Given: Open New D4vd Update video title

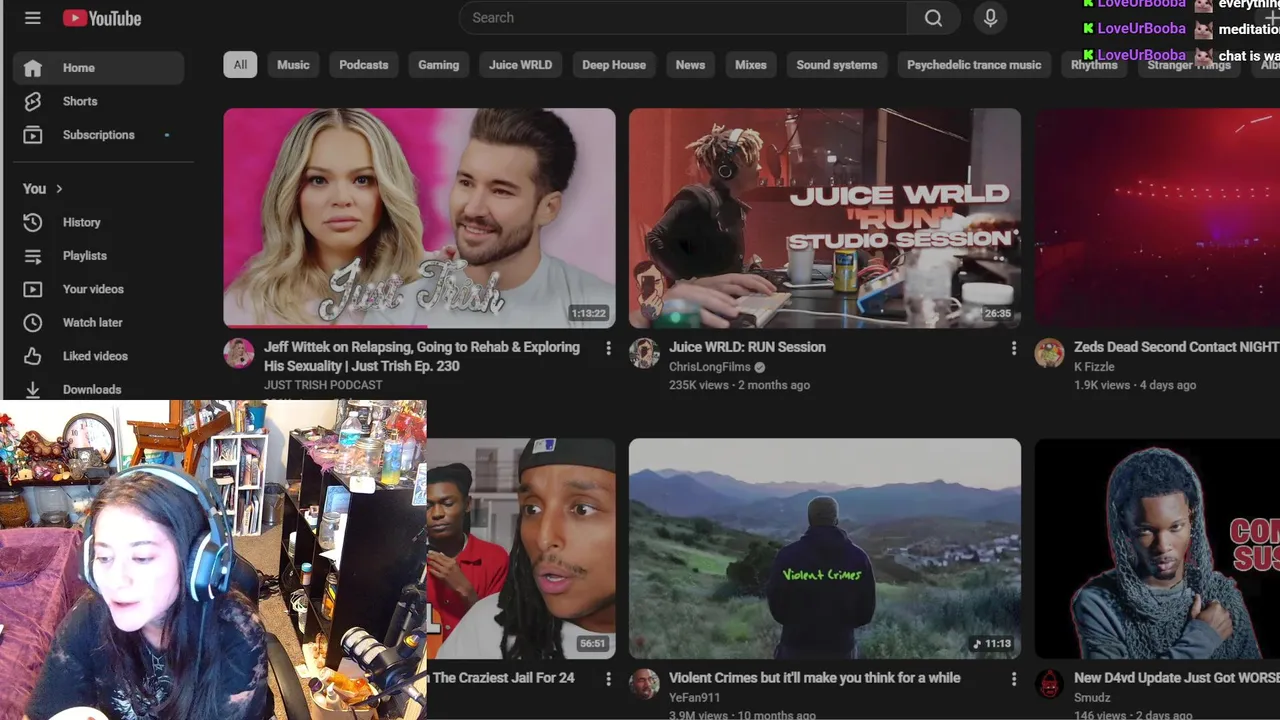Looking at the screenshot, I should click(1176, 679).
